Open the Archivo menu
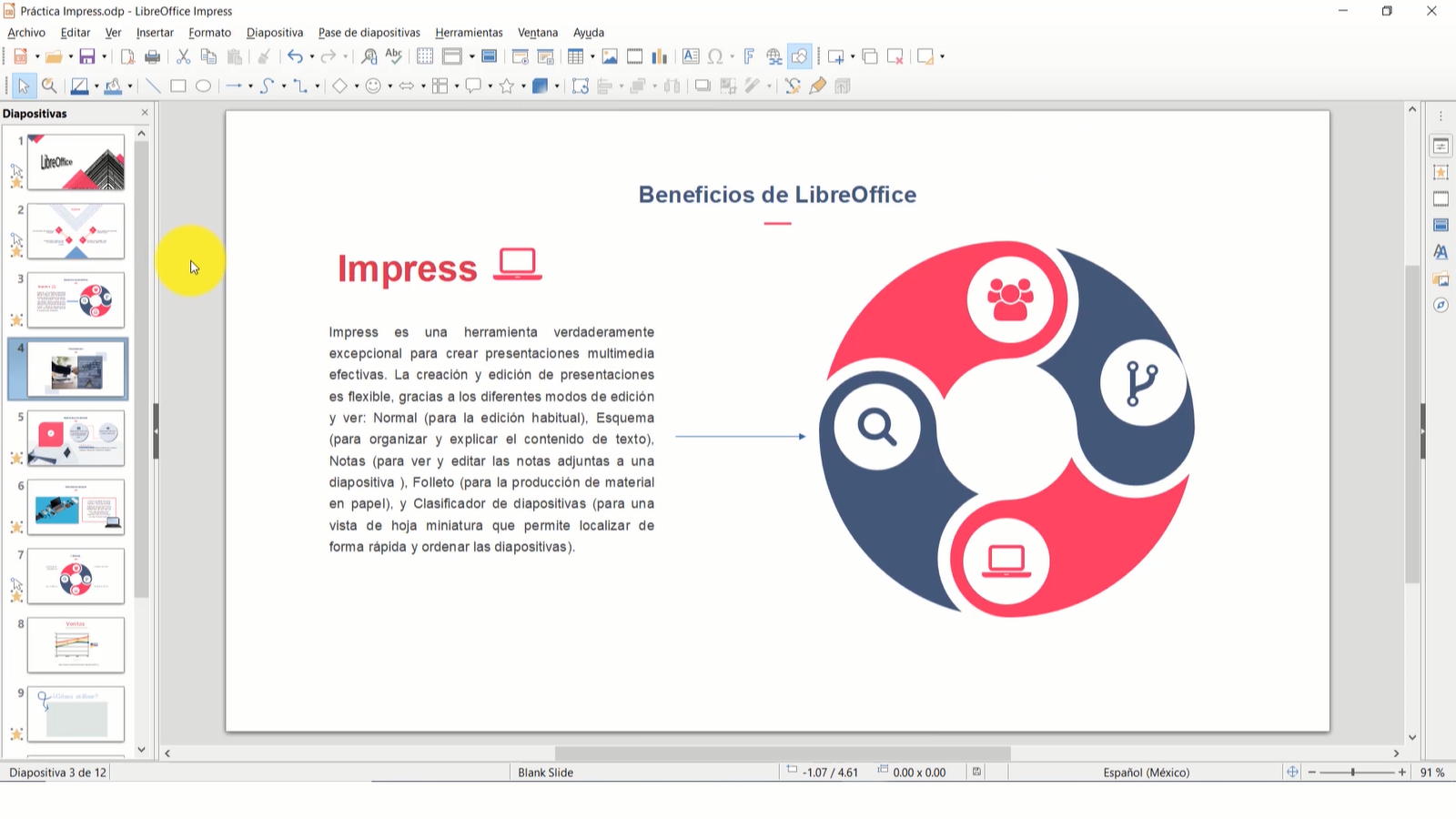This screenshot has height=819, width=1456. 26,33
